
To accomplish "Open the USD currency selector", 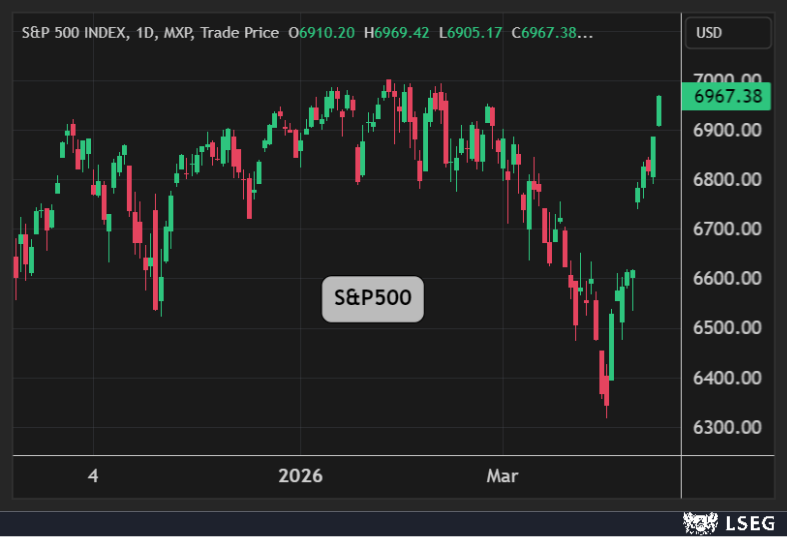I will (x=728, y=33).
